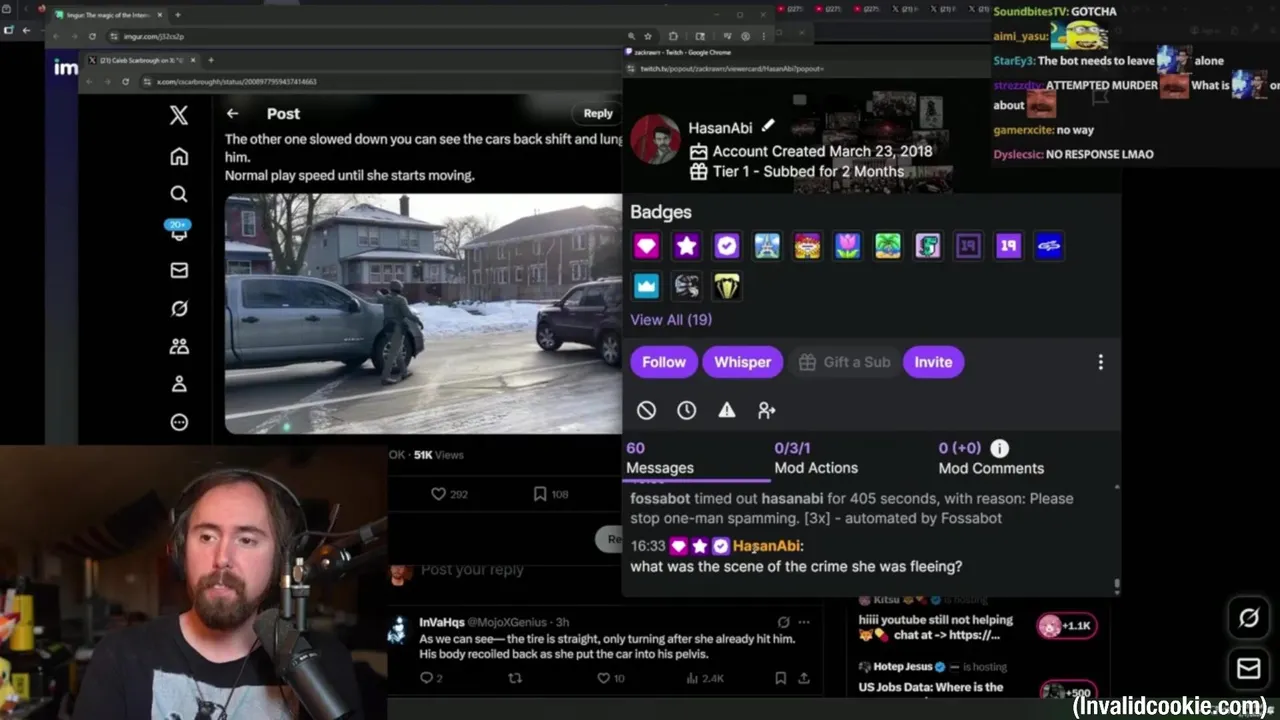1280x720 pixels.
Task: Open the X Explore search icon
Action: (x=179, y=194)
